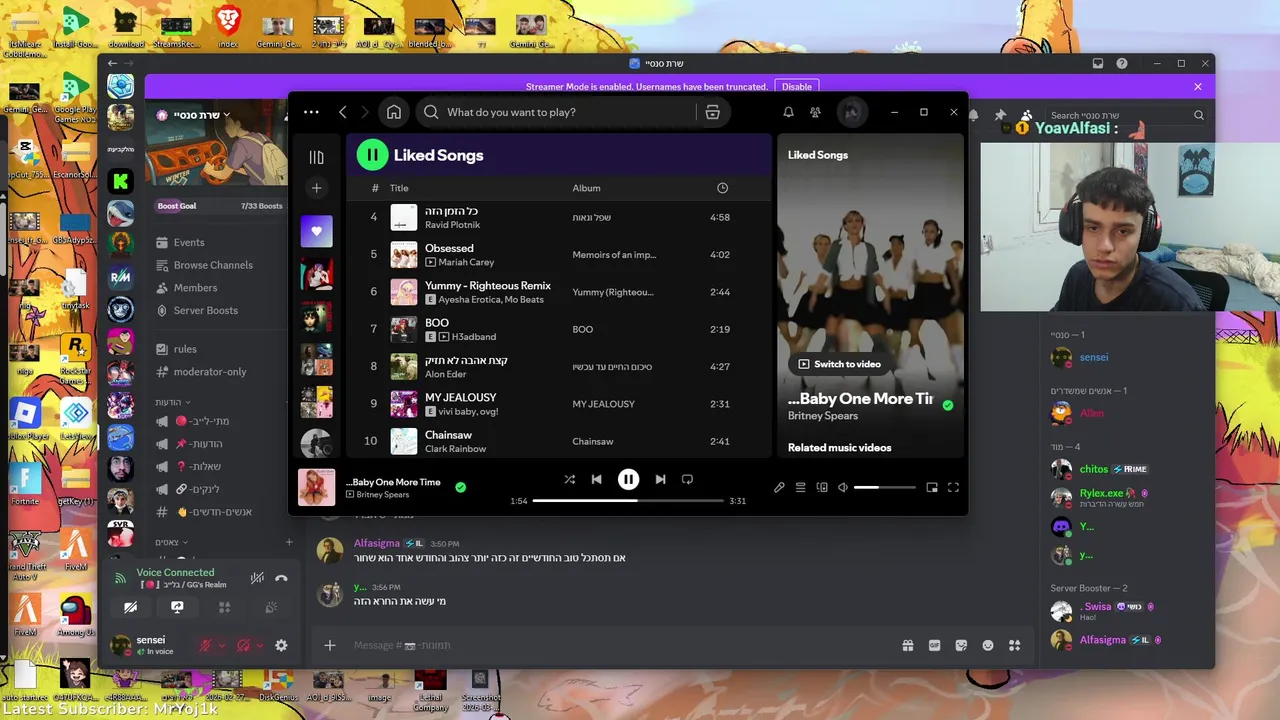
Task: Select the Chainsaw track by Clark Rainbow
Action: (x=559, y=441)
